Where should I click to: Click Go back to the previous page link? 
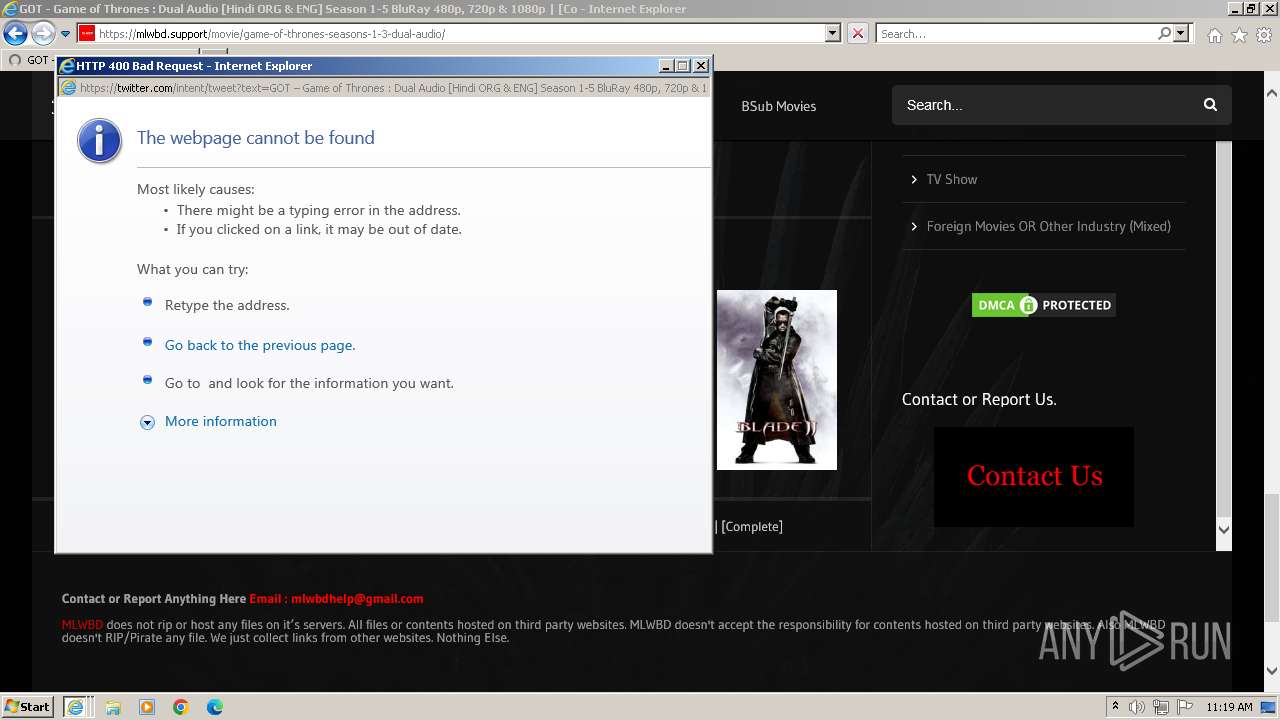(260, 345)
